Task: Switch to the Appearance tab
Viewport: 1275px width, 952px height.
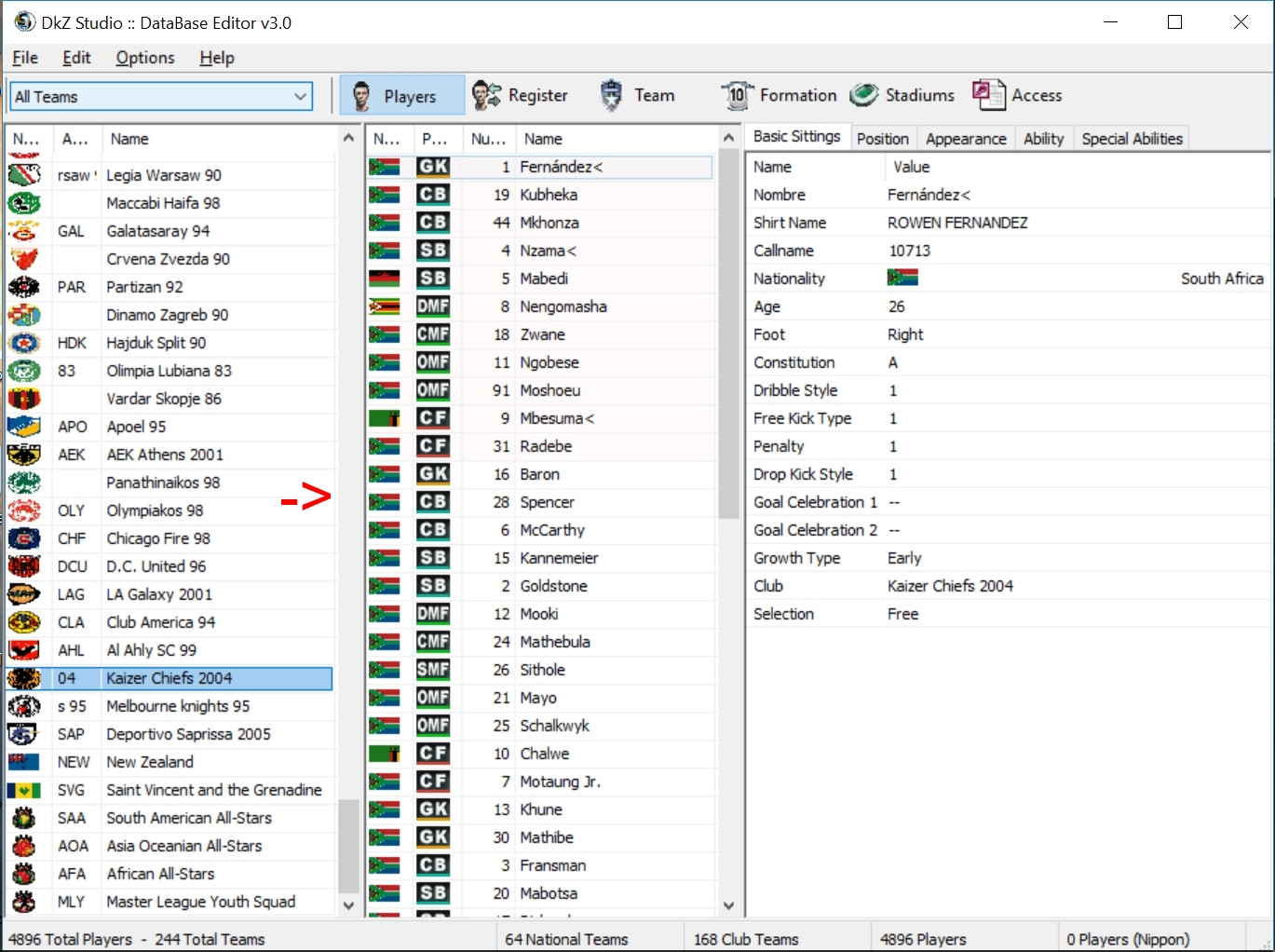Action: [x=966, y=139]
